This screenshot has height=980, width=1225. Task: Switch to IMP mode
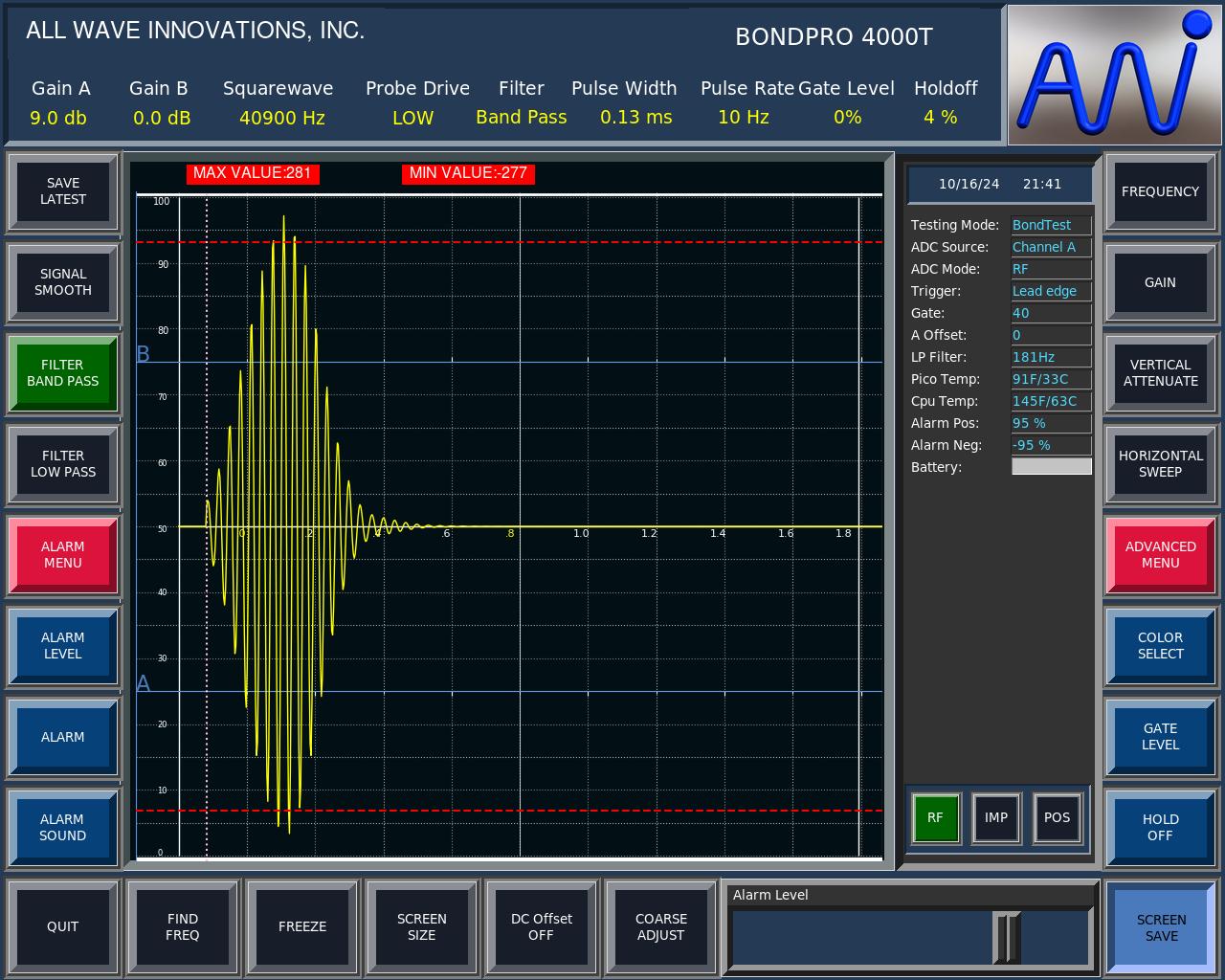996,818
